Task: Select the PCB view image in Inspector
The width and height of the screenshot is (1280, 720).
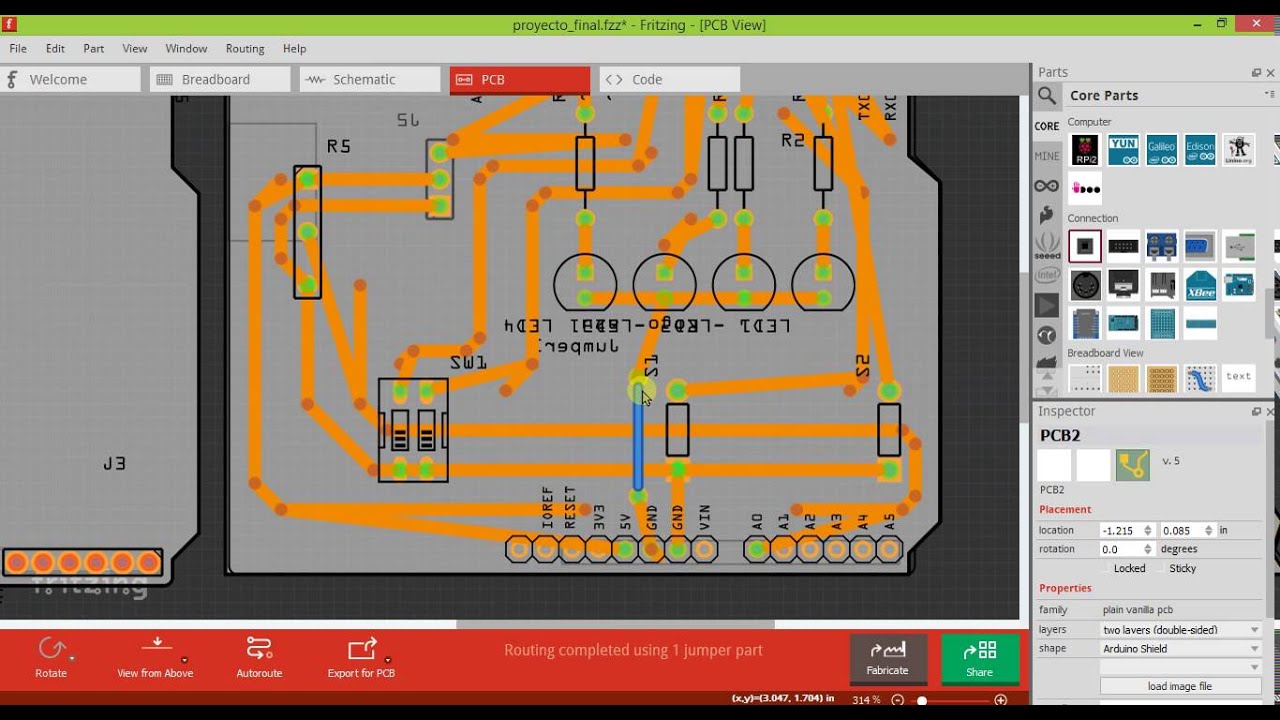Action: (1132, 465)
